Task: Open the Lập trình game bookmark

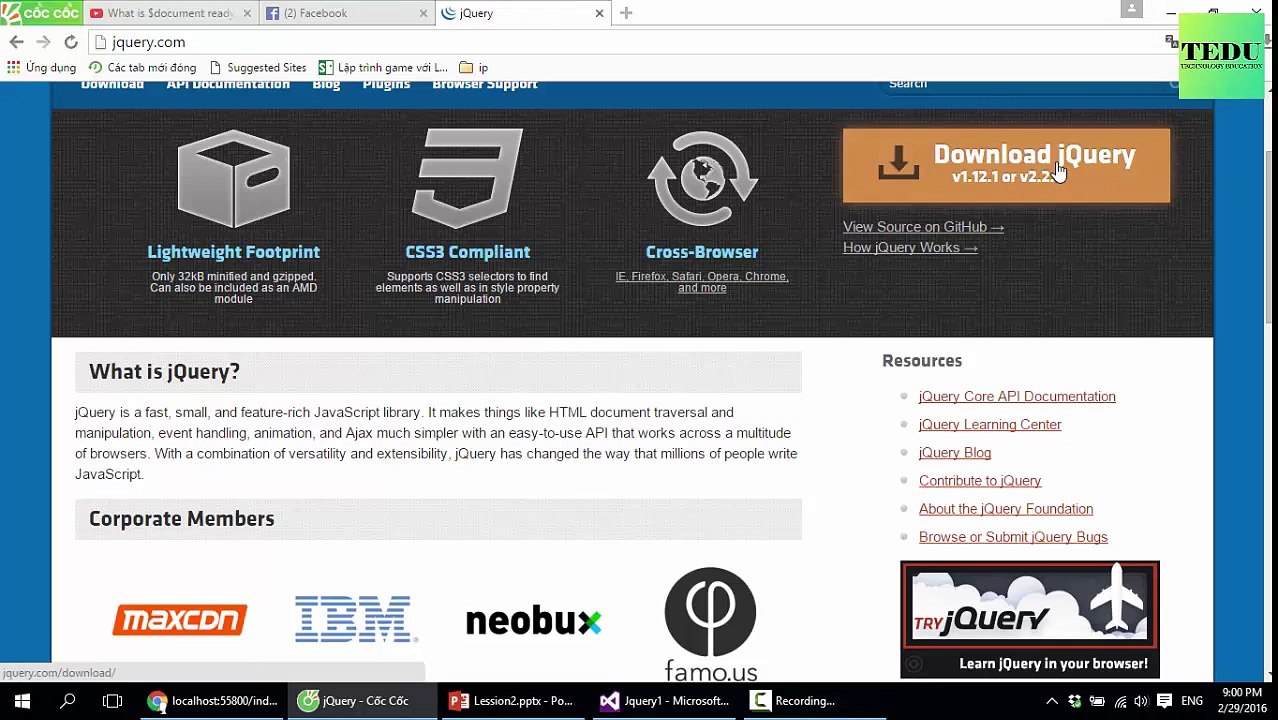Action: pos(383,67)
